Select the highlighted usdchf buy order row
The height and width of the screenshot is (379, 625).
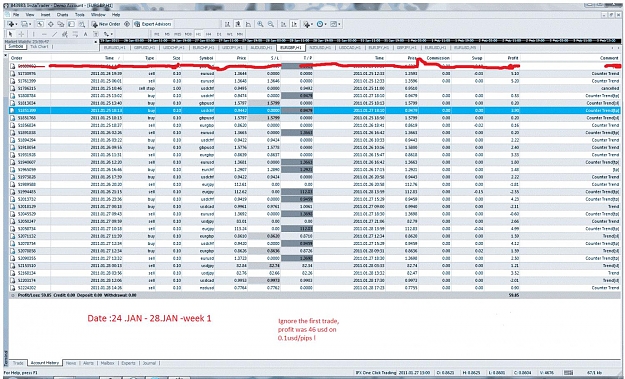[314, 110]
